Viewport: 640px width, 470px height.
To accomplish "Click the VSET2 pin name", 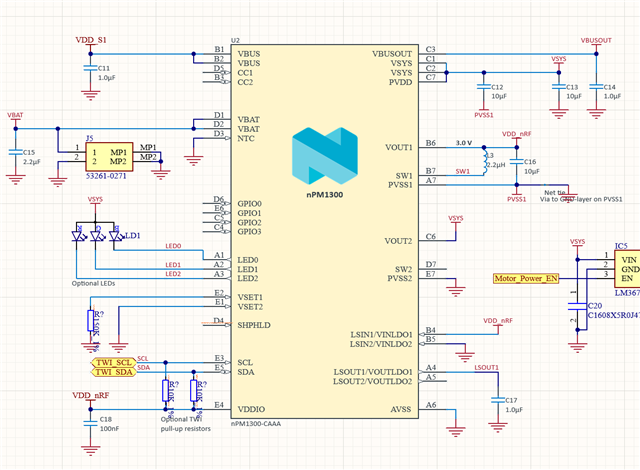I will coord(250,307).
